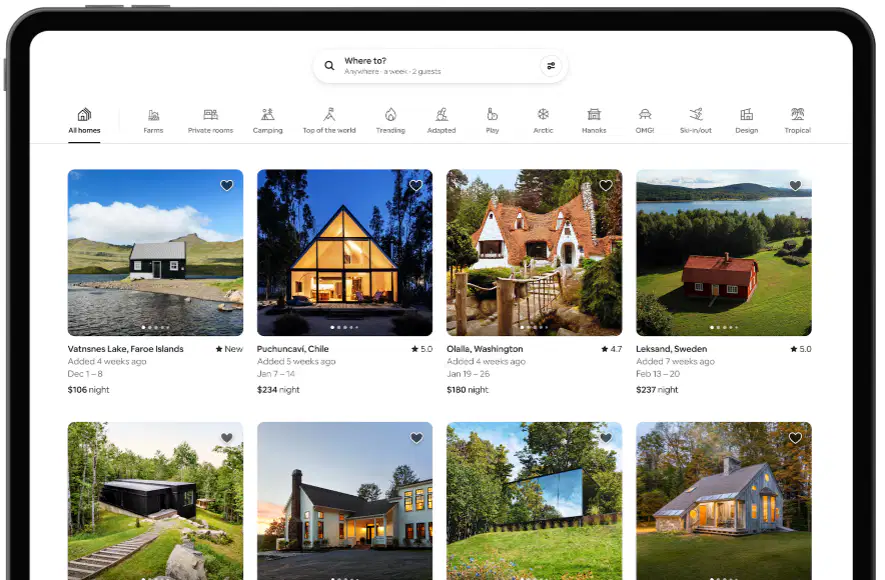Click the '$234 night' price
Viewport: 885px width, 580px height.
(278, 389)
